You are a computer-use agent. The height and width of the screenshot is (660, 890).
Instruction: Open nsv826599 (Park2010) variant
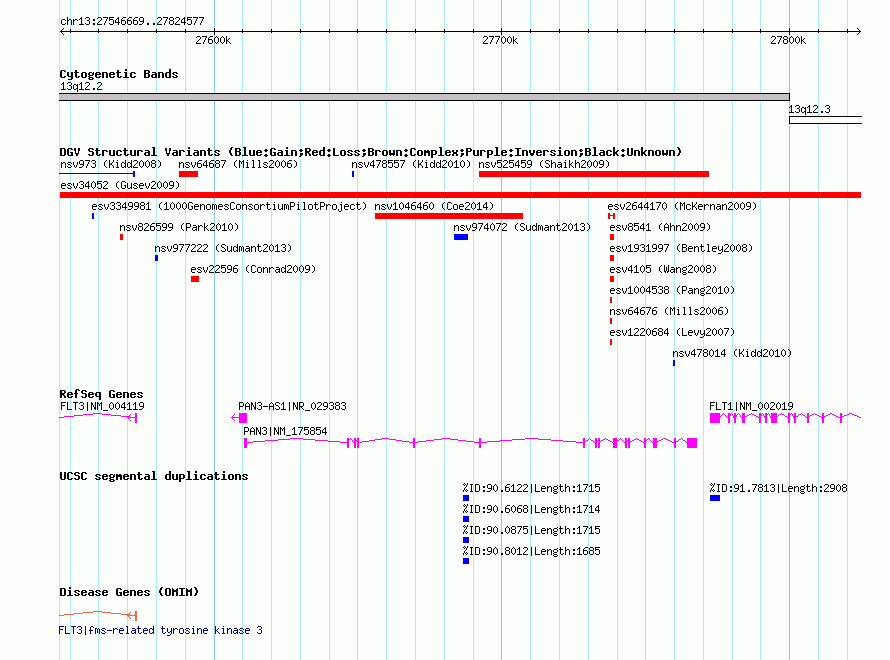tap(179, 227)
